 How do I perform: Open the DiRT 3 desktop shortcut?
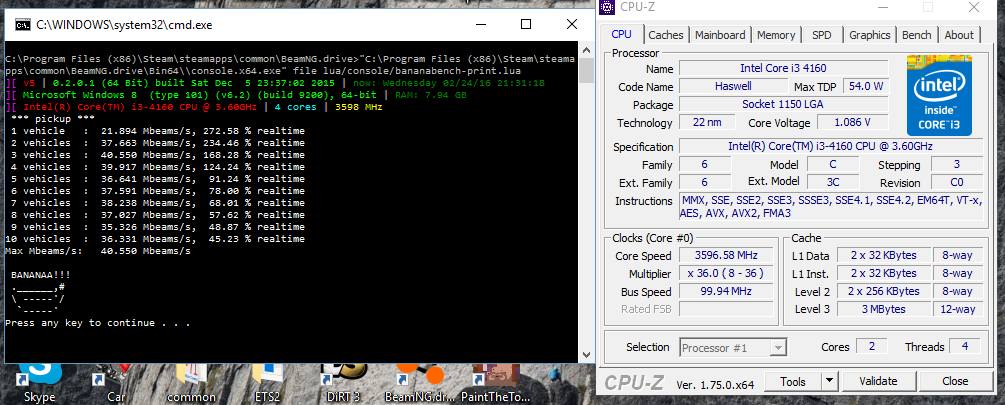[343, 384]
